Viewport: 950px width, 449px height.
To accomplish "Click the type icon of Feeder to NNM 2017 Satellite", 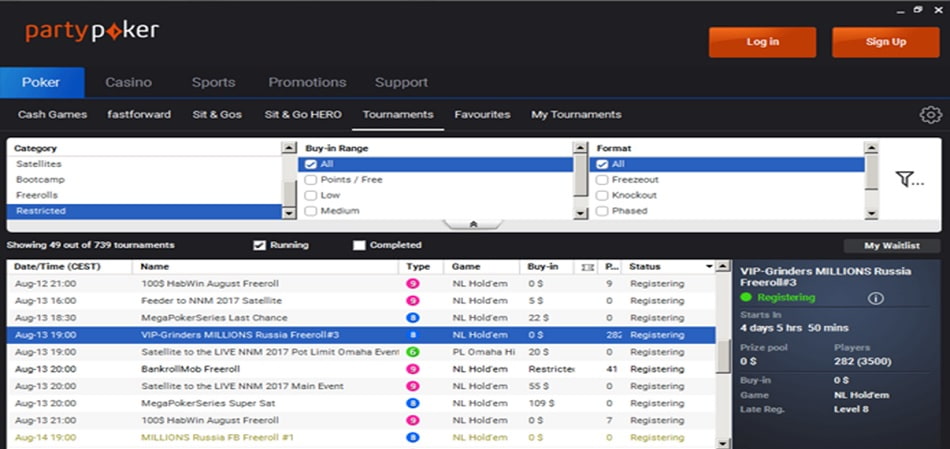I will coord(413,301).
